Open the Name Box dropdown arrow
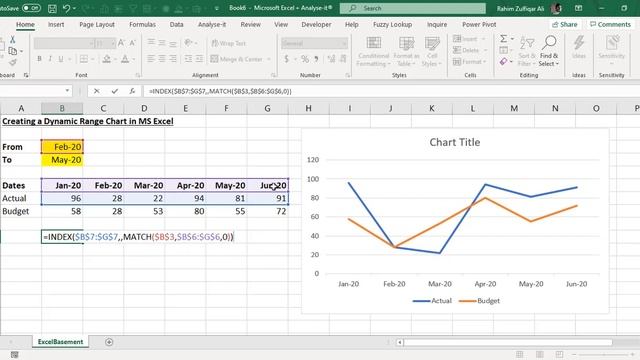The image size is (640, 360). [x=67, y=91]
